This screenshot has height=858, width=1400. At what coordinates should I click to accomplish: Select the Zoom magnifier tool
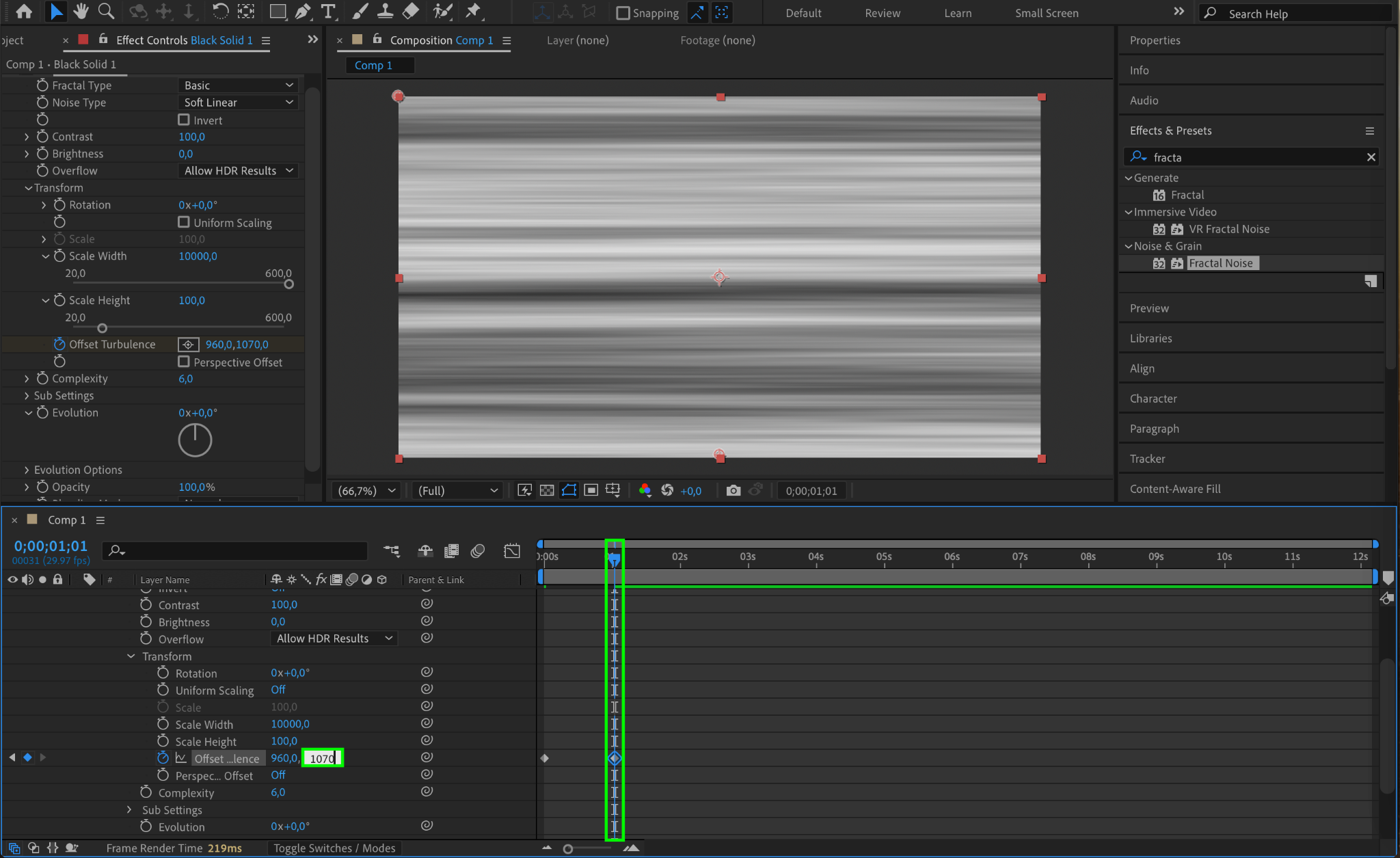click(x=106, y=12)
